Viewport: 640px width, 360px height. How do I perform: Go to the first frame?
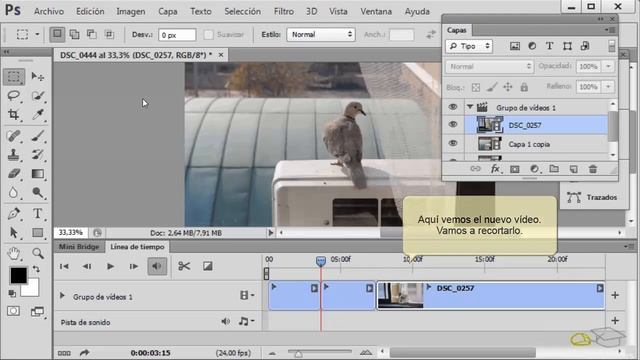pos(64,266)
